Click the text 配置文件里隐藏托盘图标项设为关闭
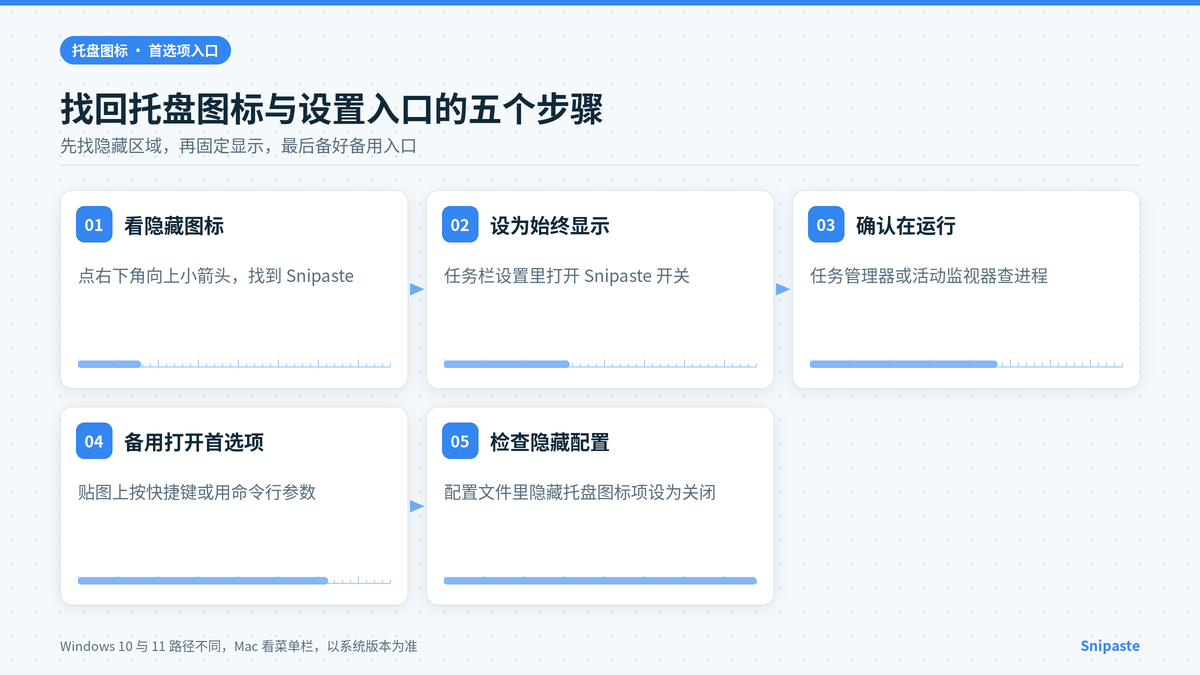 click(x=580, y=492)
